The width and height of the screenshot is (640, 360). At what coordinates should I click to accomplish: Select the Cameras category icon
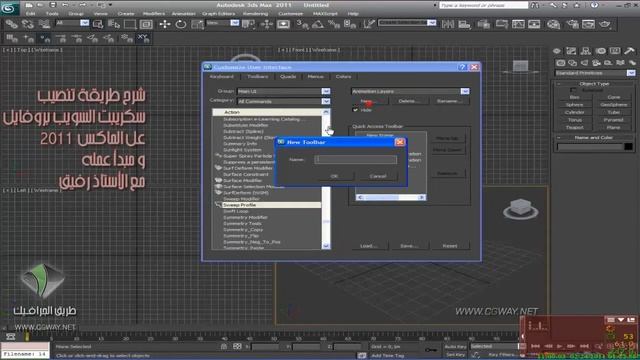[596, 62]
